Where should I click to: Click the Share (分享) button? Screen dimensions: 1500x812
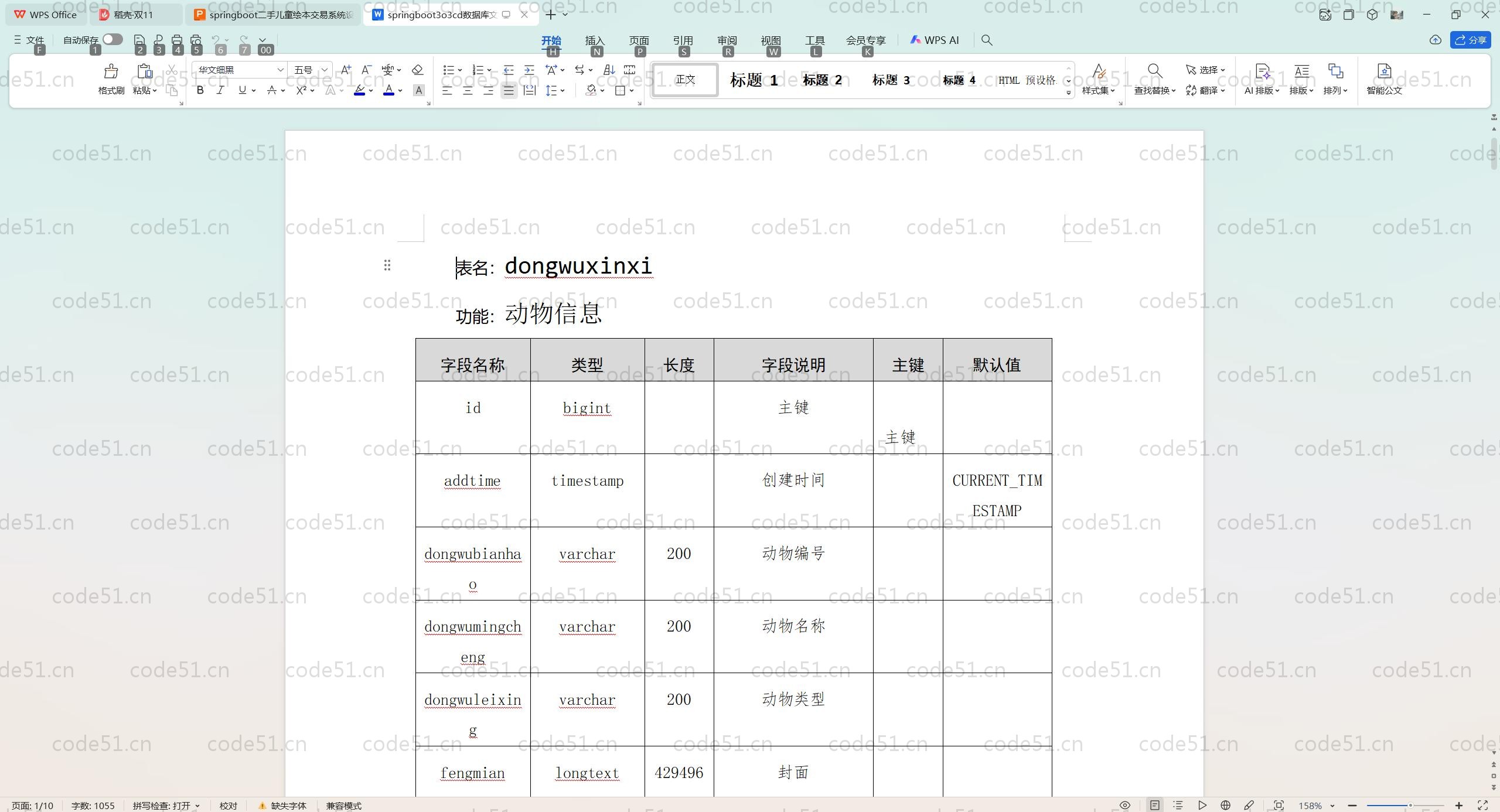click(1470, 40)
